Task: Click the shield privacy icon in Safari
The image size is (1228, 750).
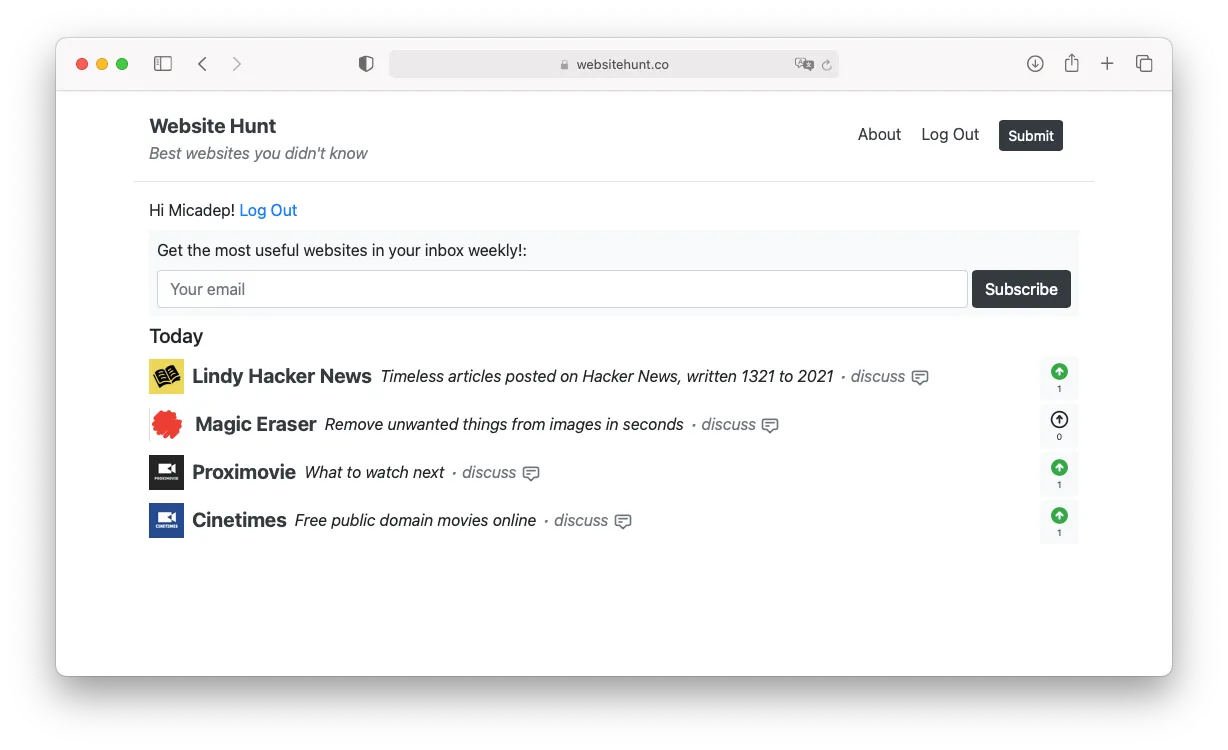Action: pyautogui.click(x=366, y=63)
